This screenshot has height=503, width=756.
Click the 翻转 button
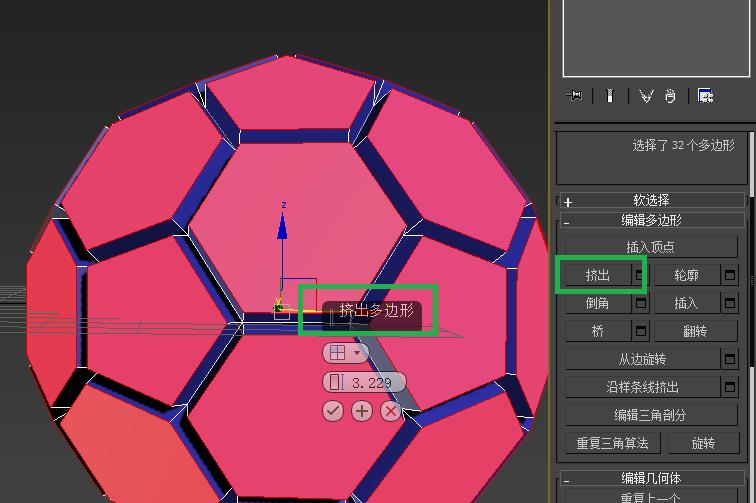[x=696, y=331]
